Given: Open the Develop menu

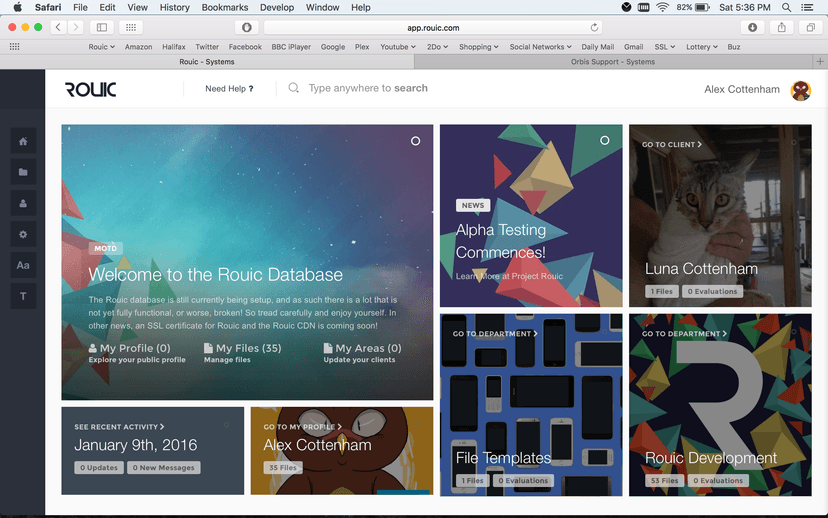Looking at the screenshot, I should point(277,7).
